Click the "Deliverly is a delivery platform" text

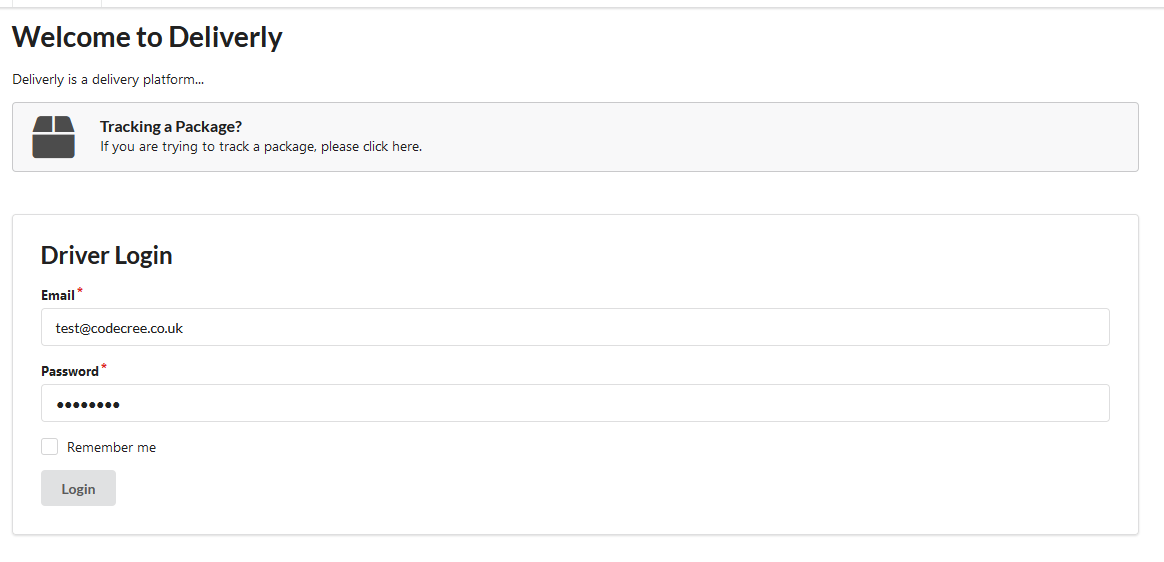tap(108, 80)
